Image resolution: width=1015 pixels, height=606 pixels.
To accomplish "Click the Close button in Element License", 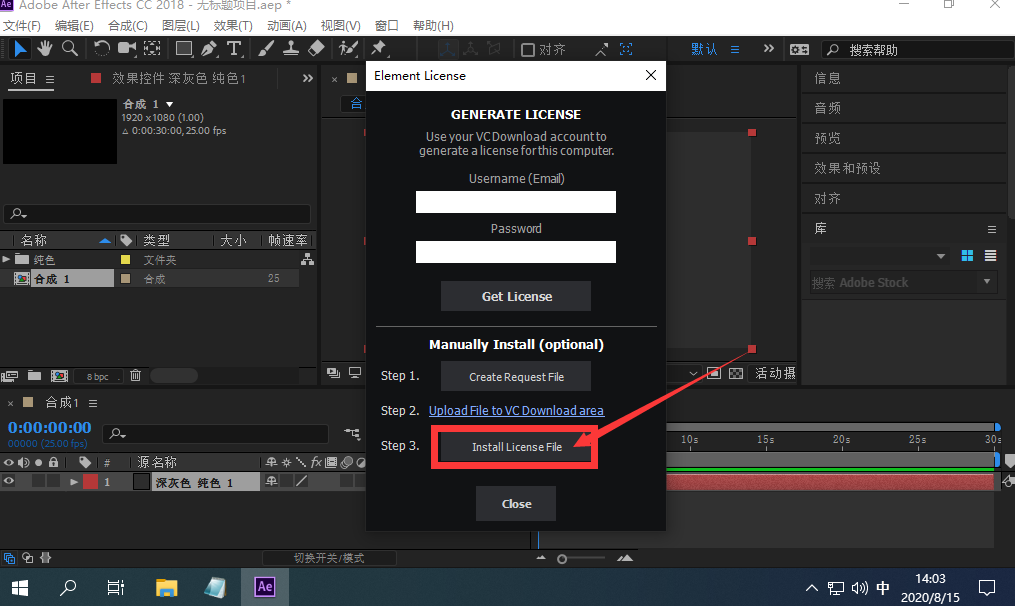I will [x=516, y=504].
